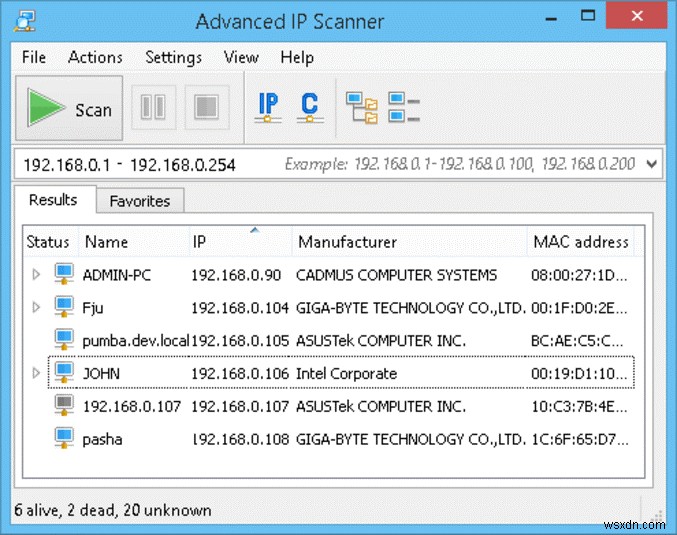Viewport: 677px width, 535px height.
Task: Click the ADMIN-PC computer icon
Action: pyautogui.click(x=64, y=275)
